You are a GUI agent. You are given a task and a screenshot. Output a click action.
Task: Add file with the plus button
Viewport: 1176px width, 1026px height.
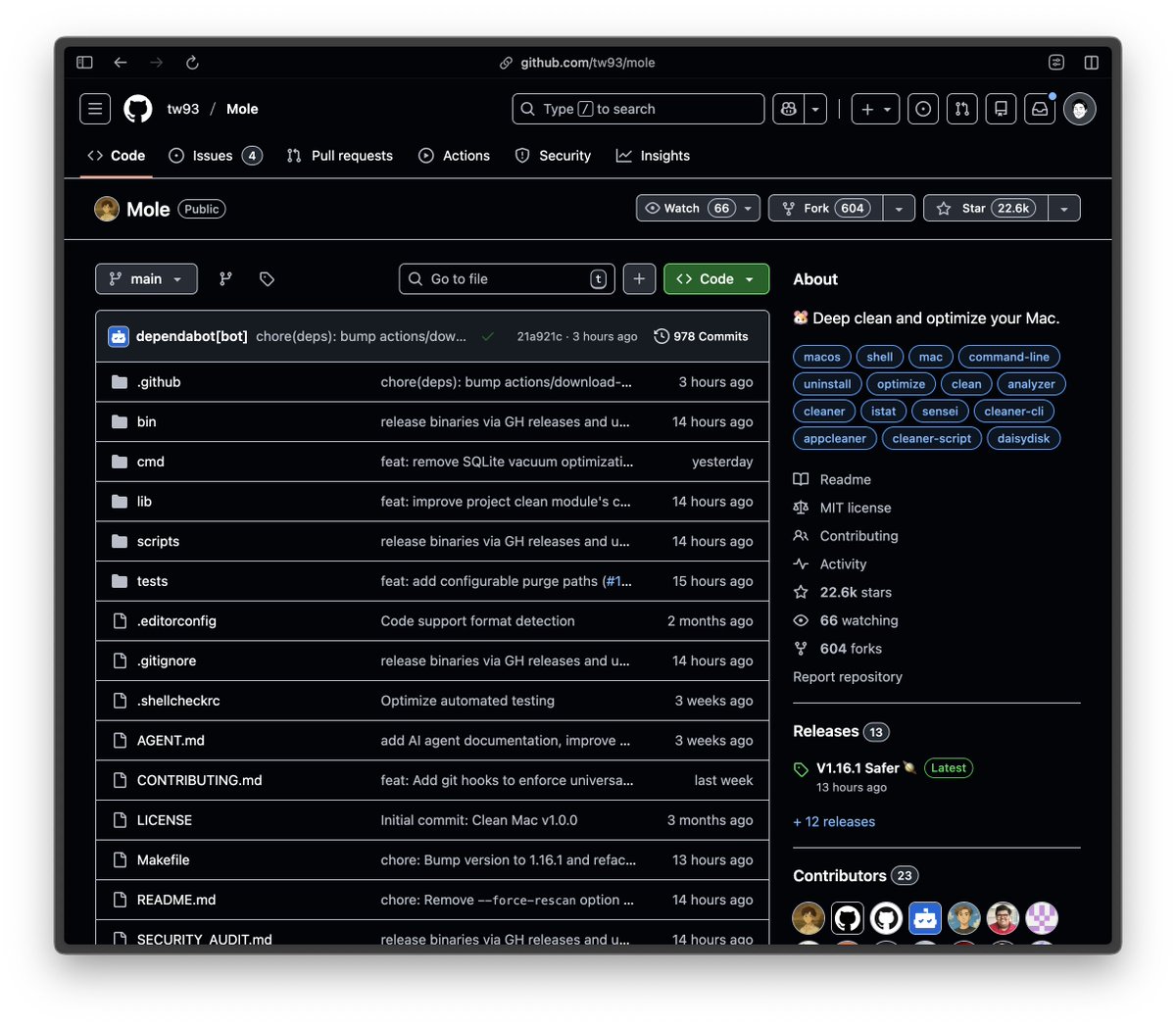click(x=639, y=279)
